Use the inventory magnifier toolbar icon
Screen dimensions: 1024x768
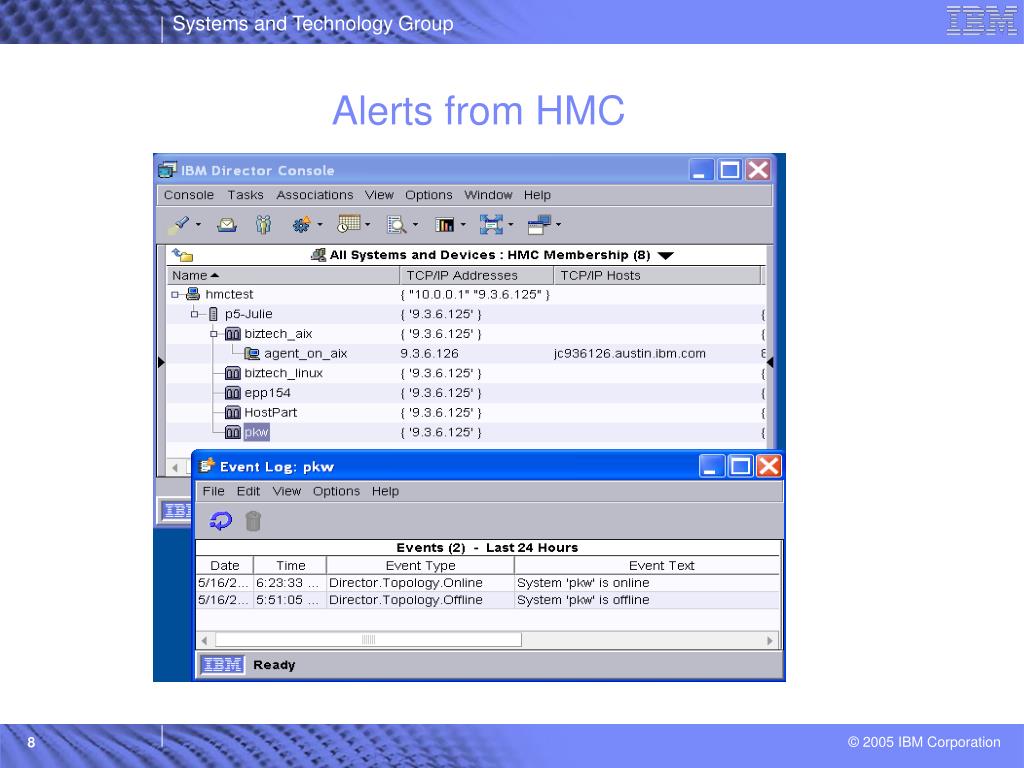point(397,224)
